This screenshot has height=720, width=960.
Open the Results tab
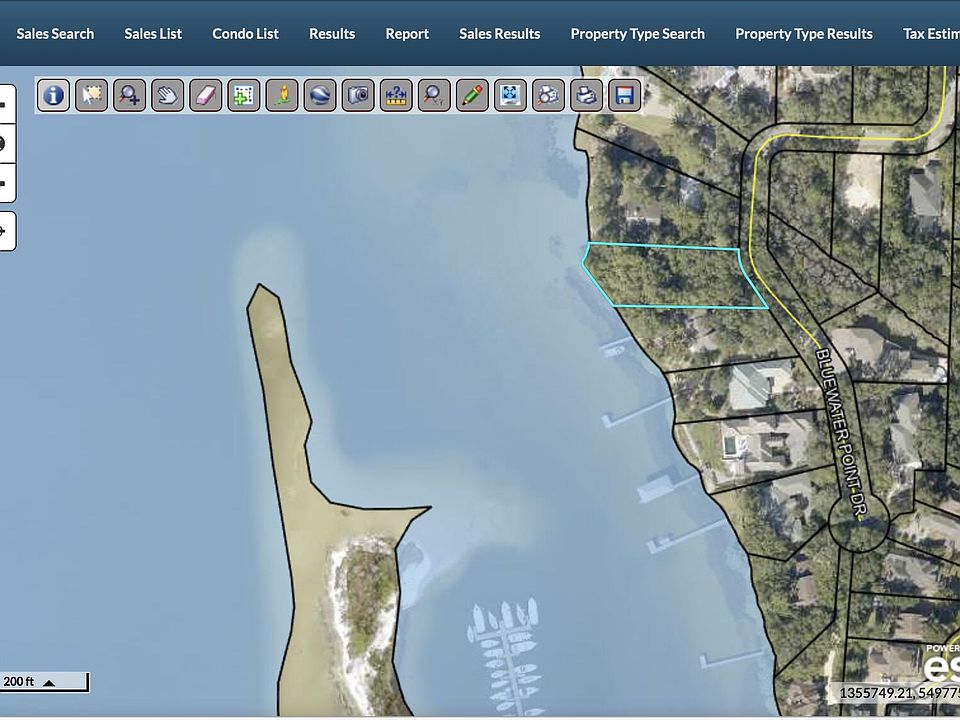[332, 34]
